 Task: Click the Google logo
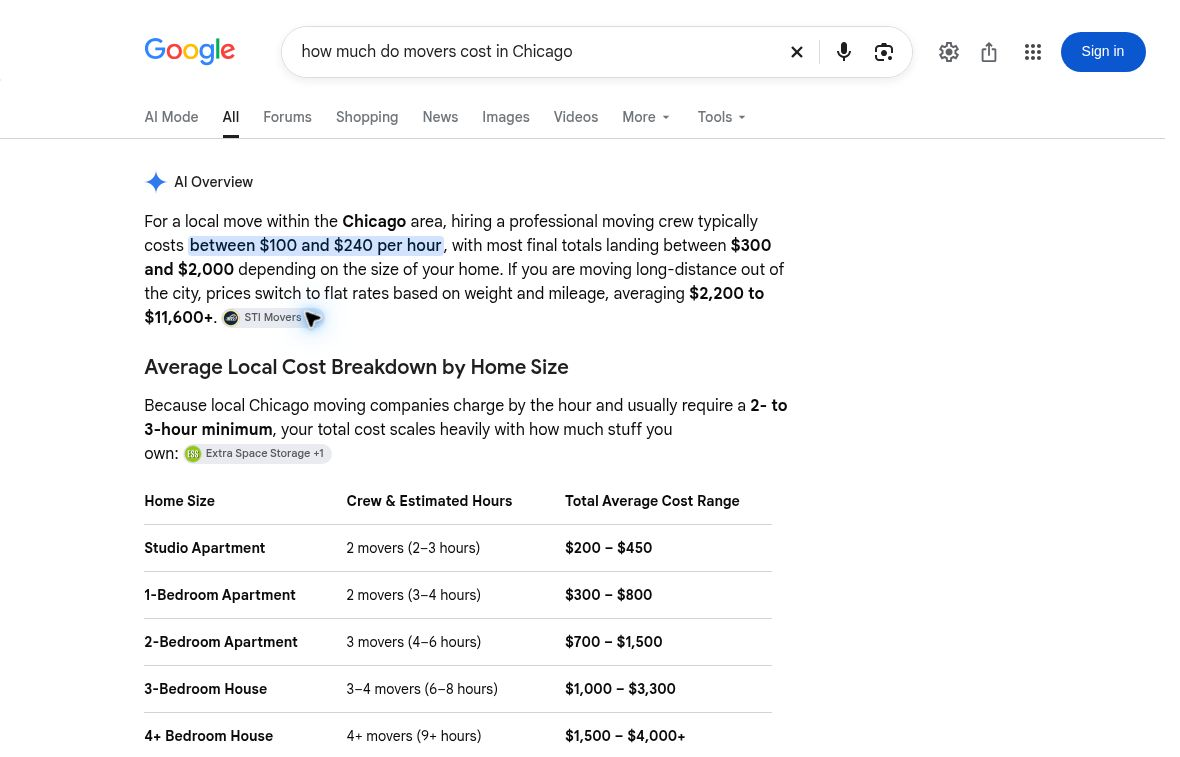pos(191,51)
